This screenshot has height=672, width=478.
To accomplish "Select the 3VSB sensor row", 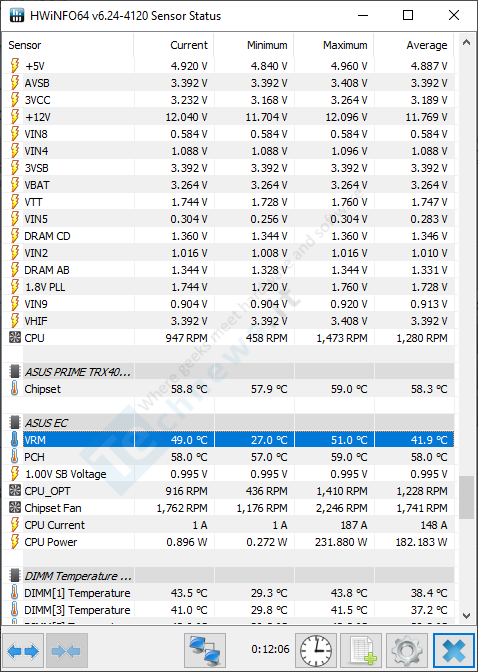I will [228, 168].
